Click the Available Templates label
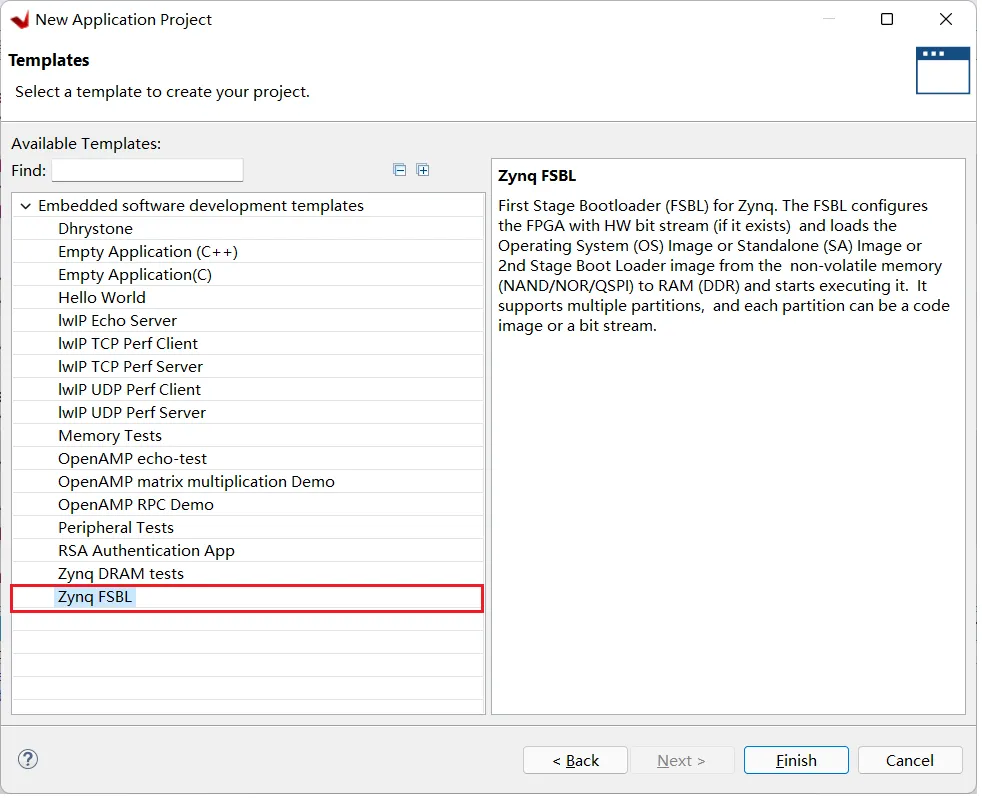The image size is (982, 798). [86, 144]
